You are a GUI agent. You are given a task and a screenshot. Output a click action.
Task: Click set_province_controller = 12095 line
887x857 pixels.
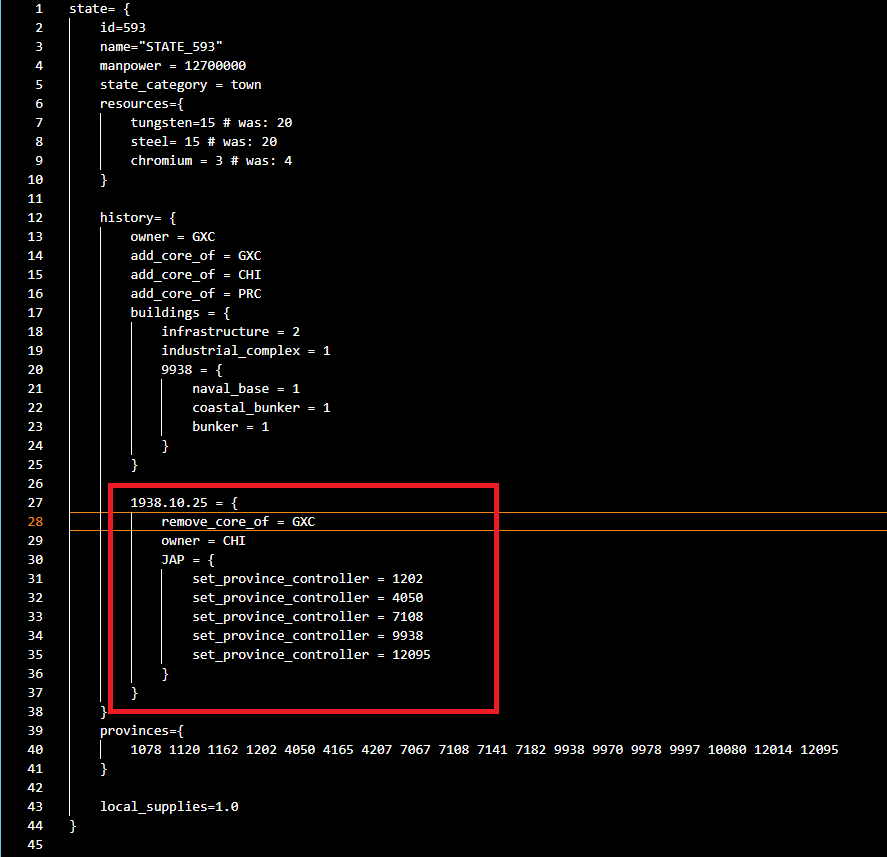(311, 654)
